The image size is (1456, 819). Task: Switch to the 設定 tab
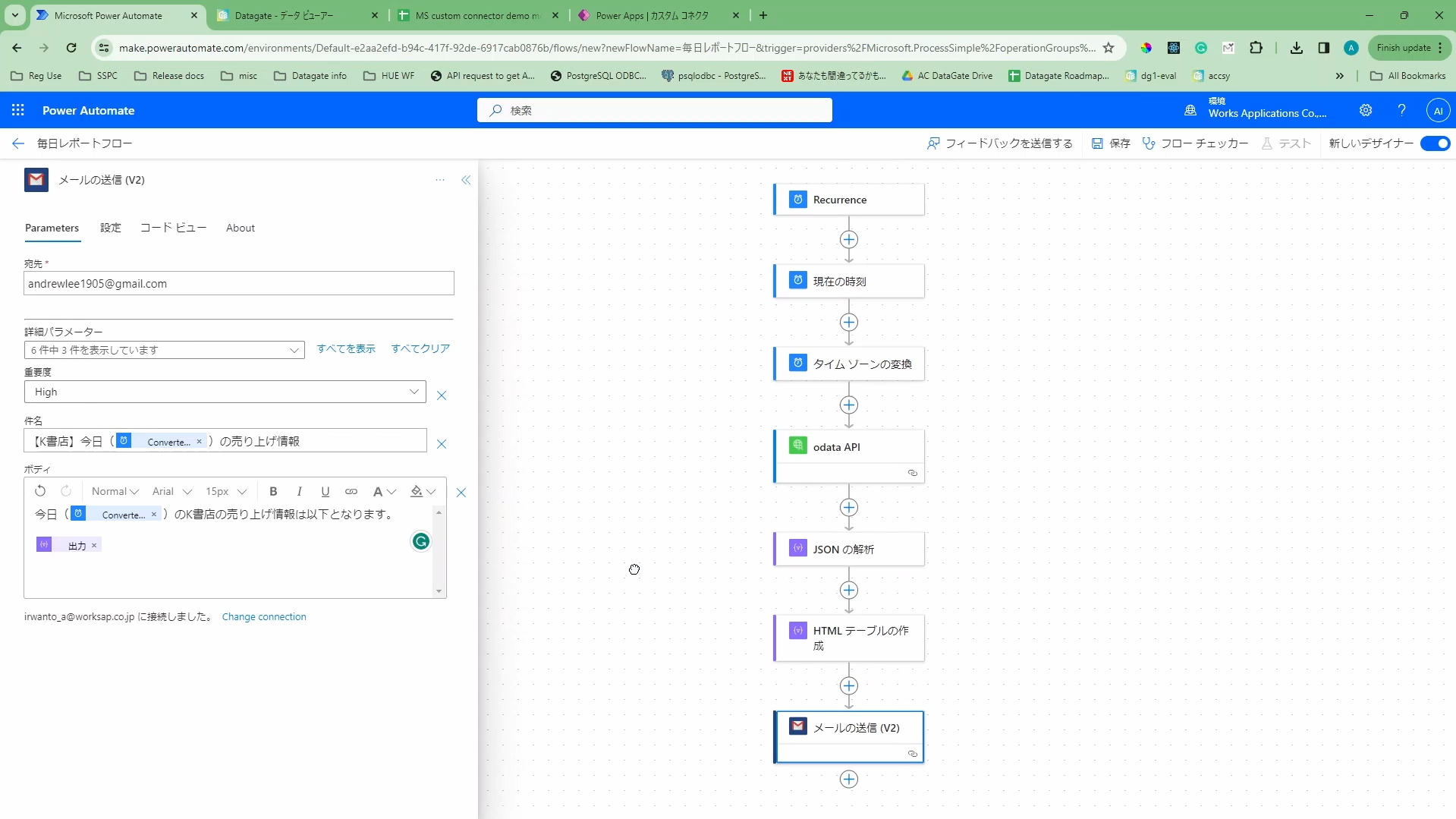pyautogui.click(x=111, y=228)
